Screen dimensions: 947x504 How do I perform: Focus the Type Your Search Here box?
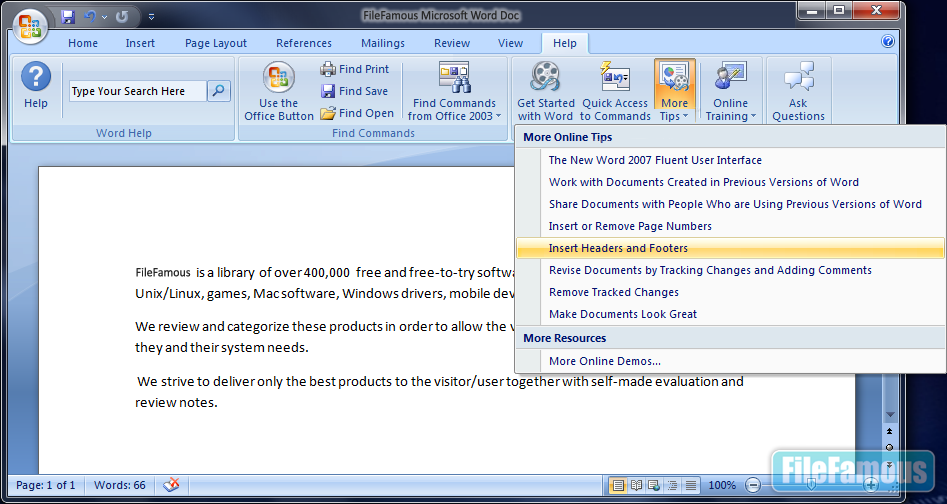(138, 91)
